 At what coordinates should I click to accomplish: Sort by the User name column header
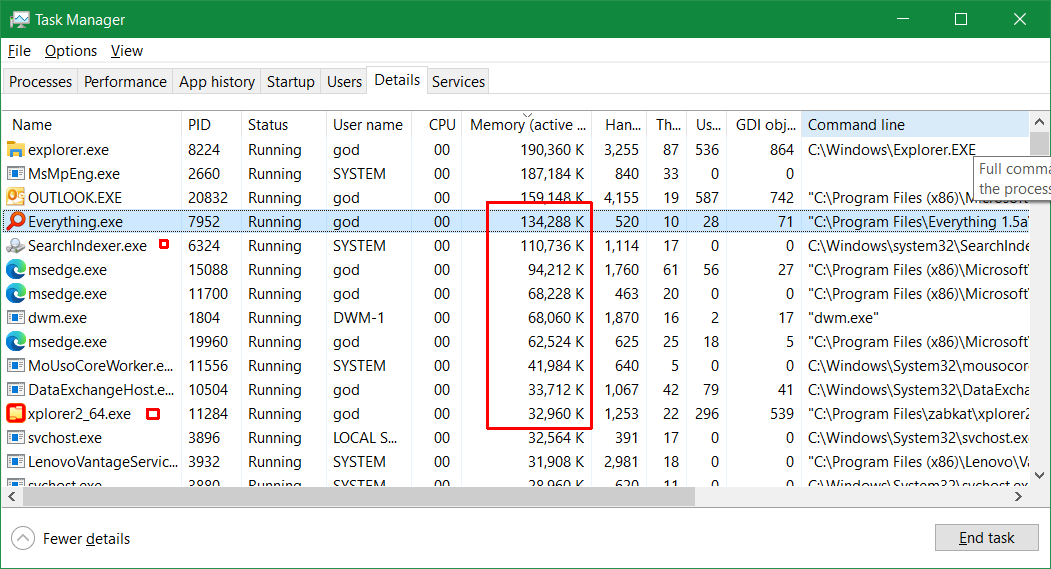pos(369,125)
